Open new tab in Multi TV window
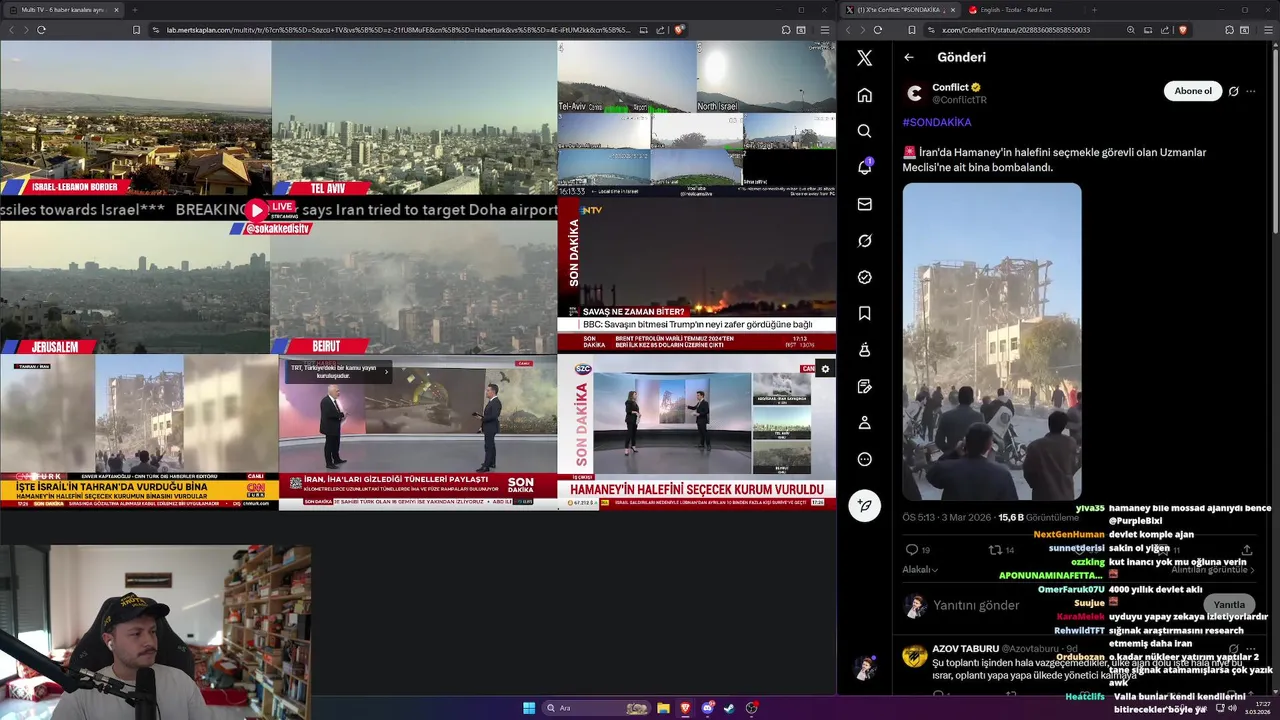Screen dimensions: 1280x720 click(x=134, y=10)
